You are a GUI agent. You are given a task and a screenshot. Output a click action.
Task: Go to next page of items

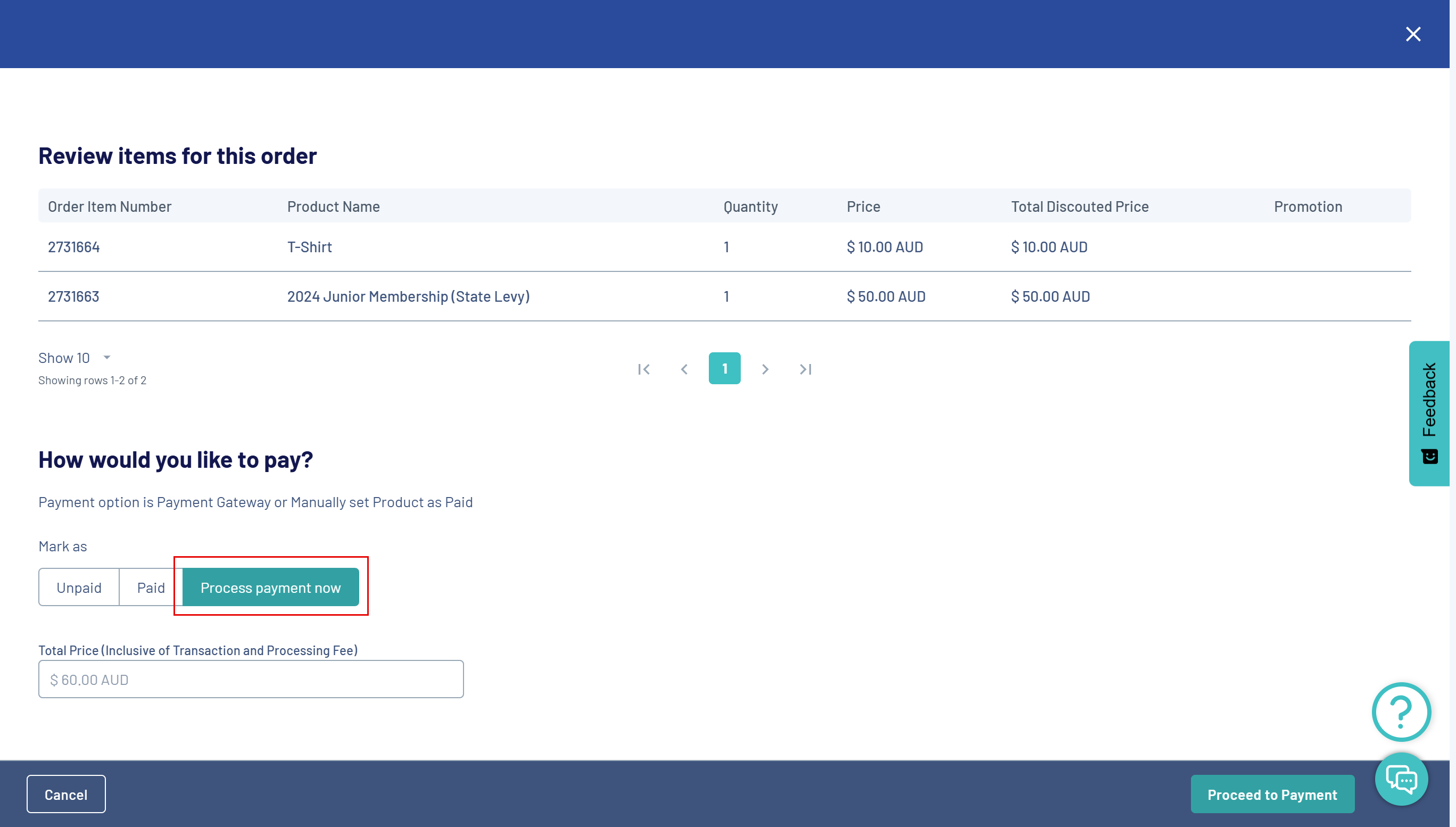point(765,369)
